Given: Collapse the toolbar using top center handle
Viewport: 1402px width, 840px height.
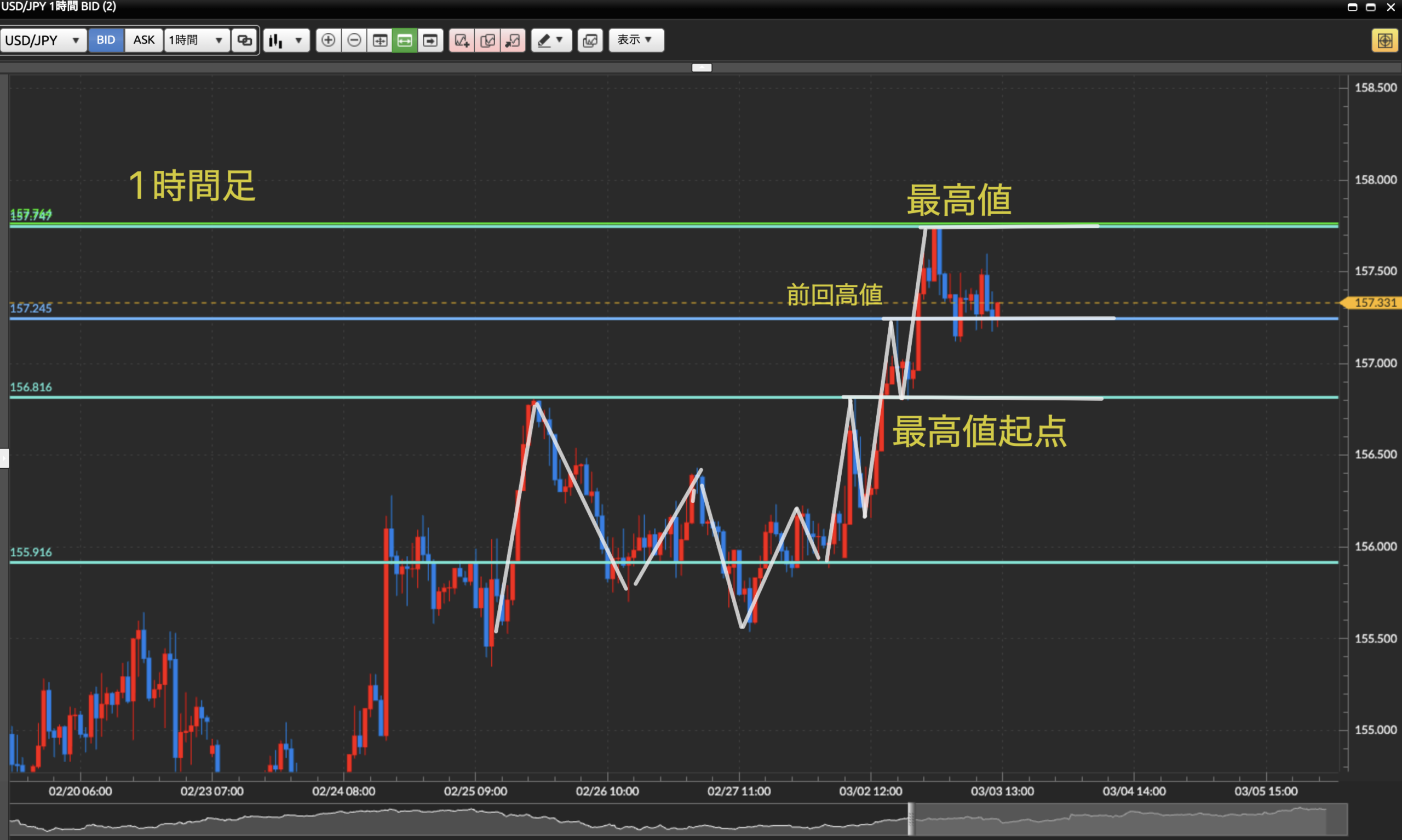Looking at the screenshot, I should pos(702,67).
